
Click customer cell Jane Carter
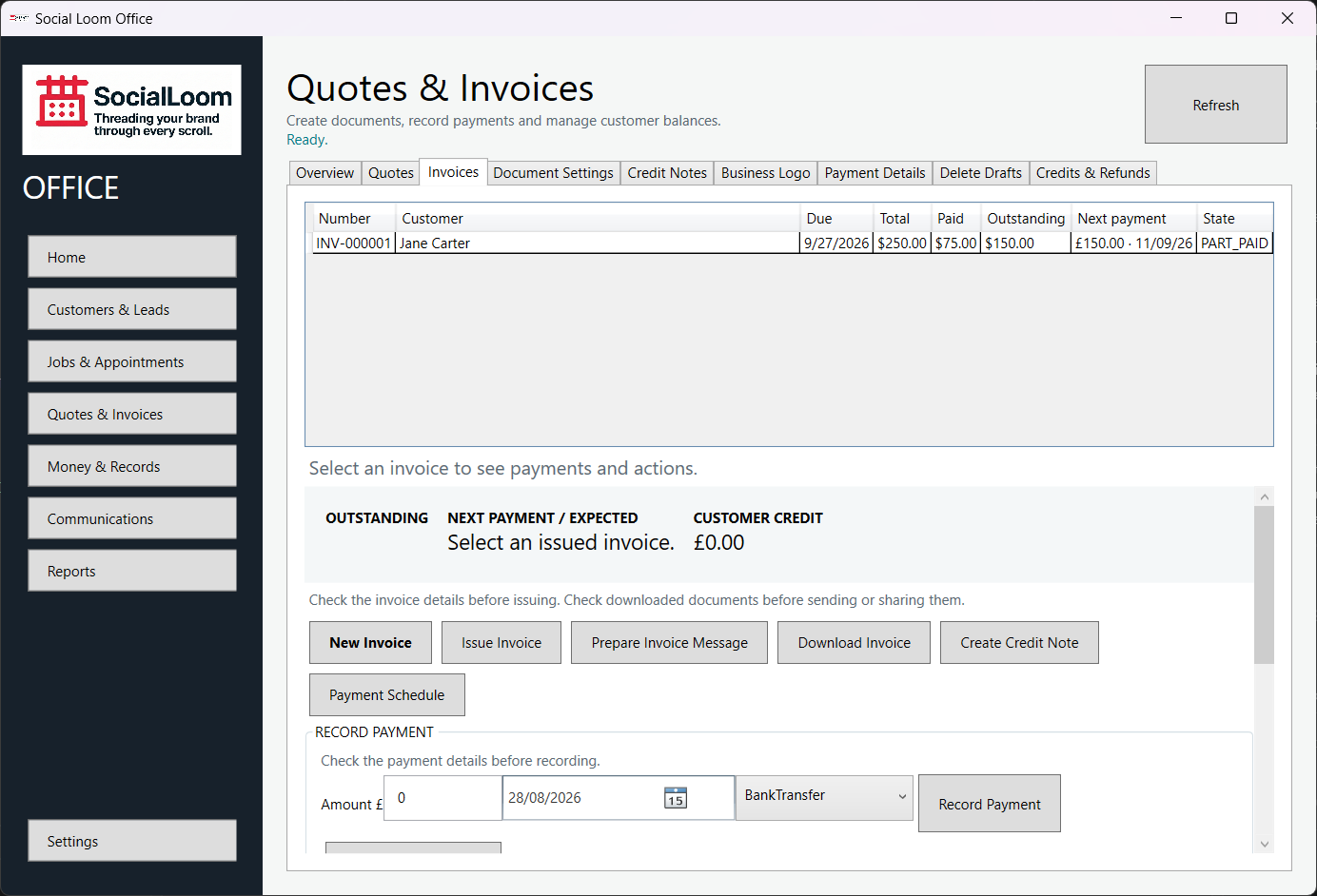598,243
